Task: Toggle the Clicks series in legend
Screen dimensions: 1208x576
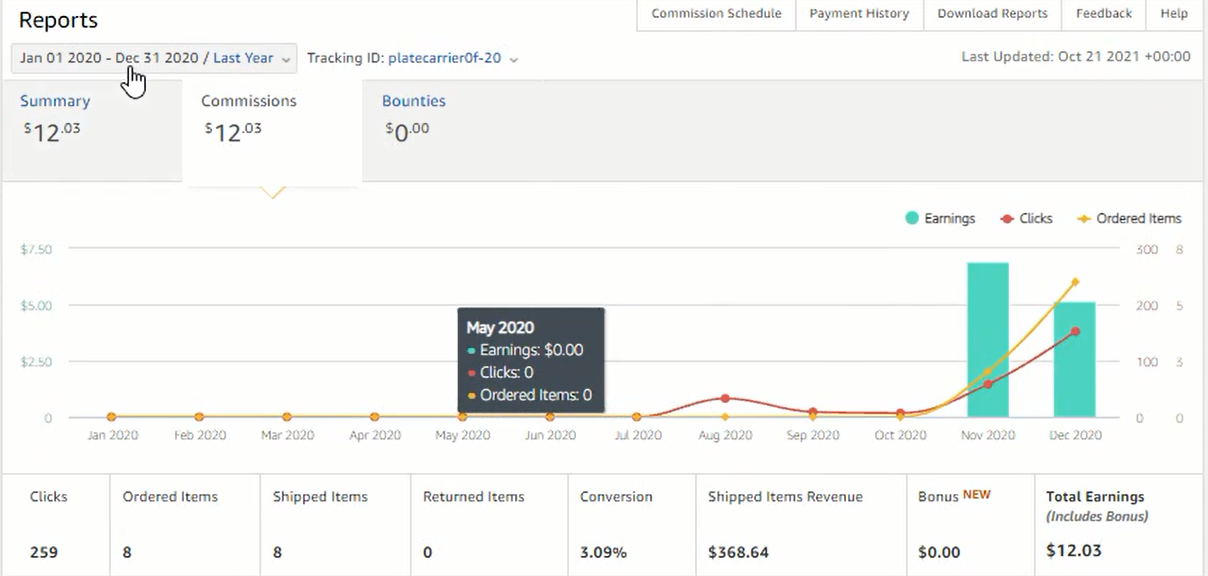Action: (1026, 218)
